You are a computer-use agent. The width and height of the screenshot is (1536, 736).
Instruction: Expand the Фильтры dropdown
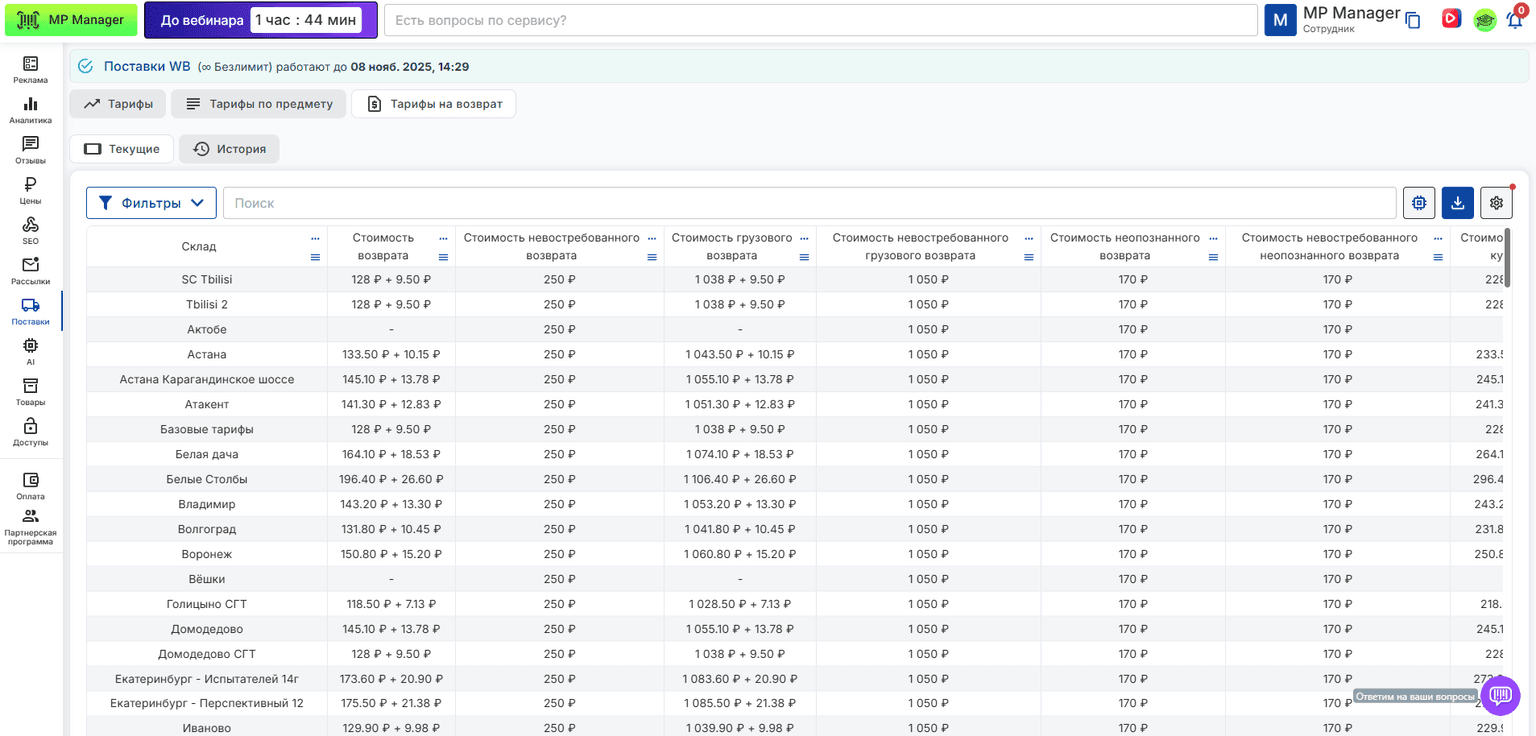click(x=151, y=203)
